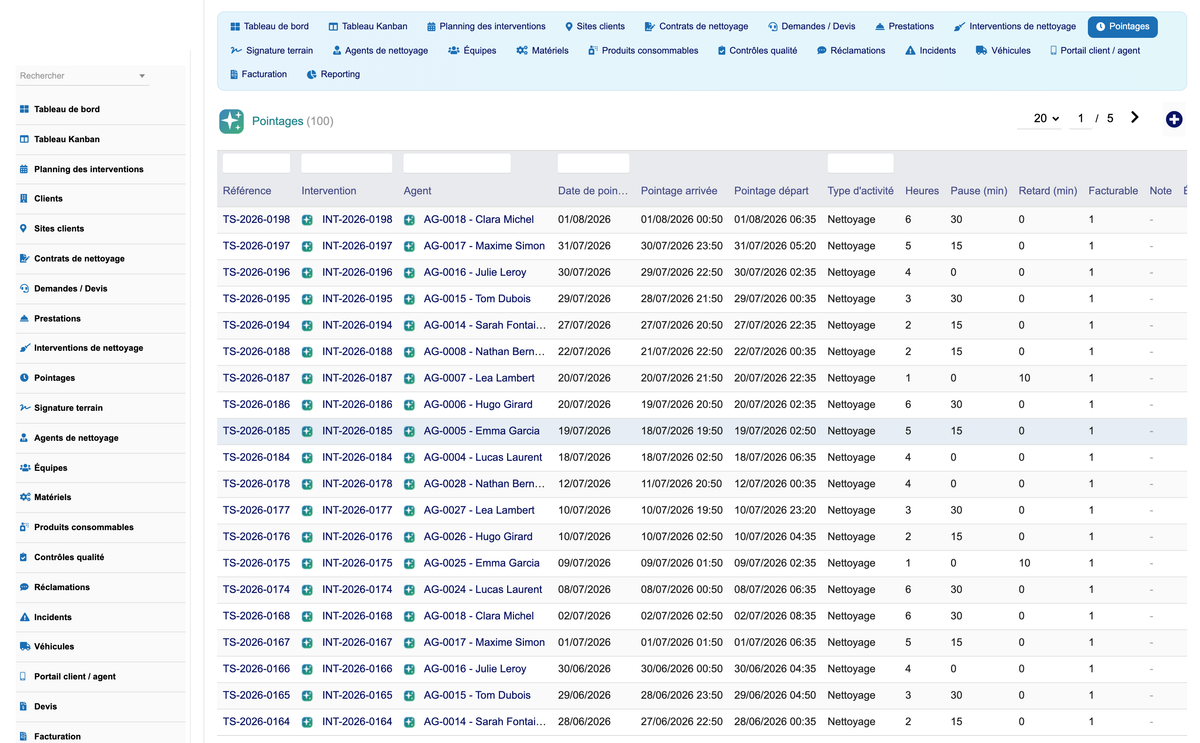Click the Date de pointage filter field
The image size is (1200, 743).
(x=593, y=163)
